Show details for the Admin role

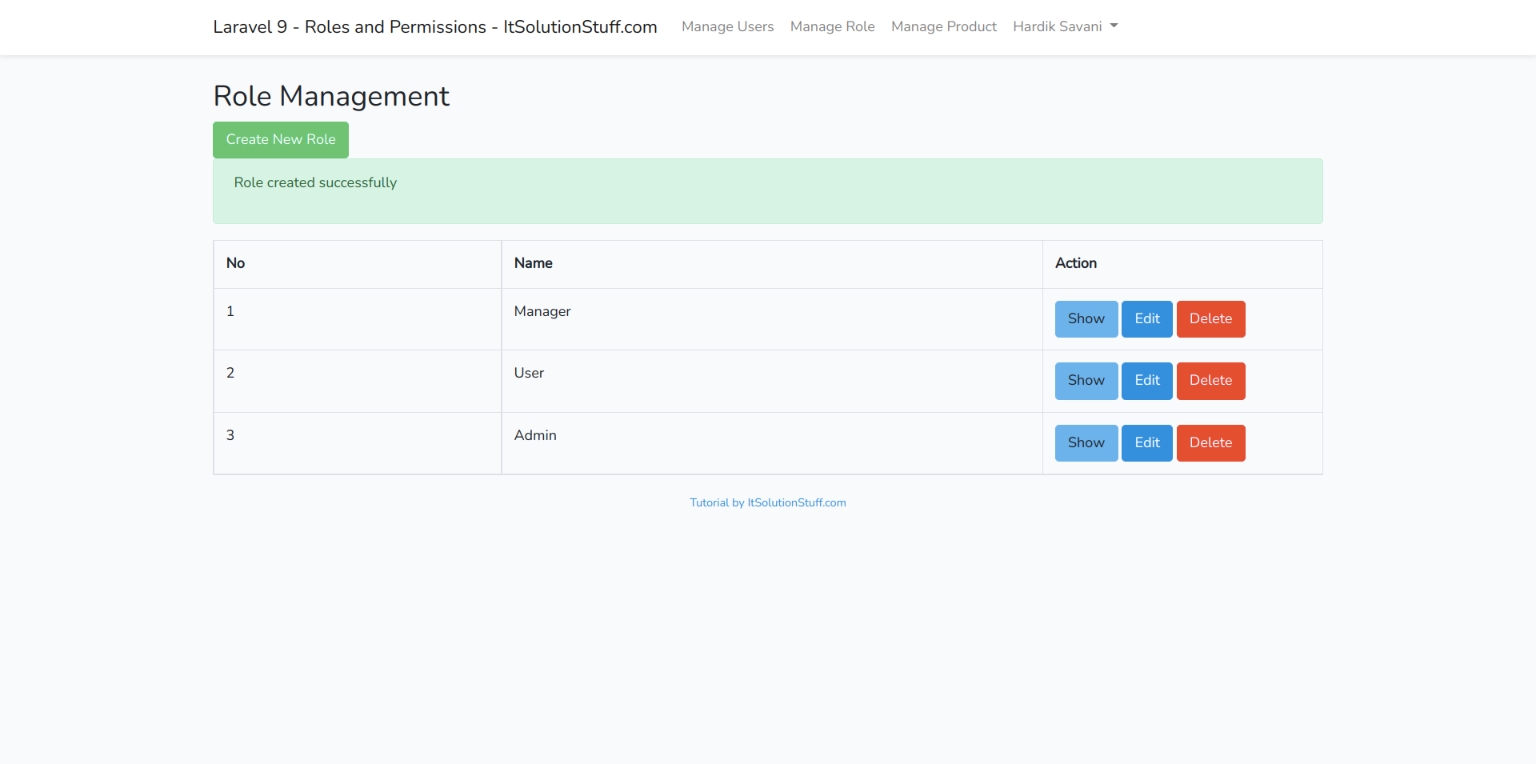[x=1086, y=442]
